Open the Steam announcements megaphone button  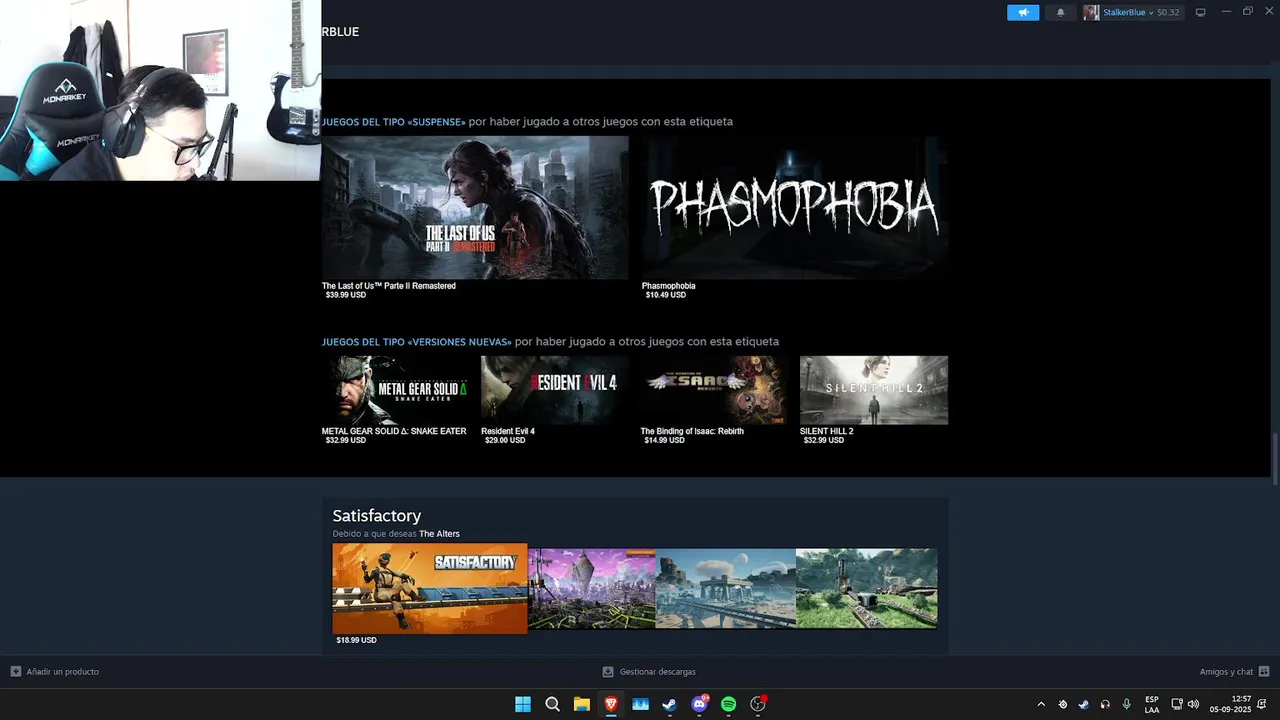(1023, 12)
